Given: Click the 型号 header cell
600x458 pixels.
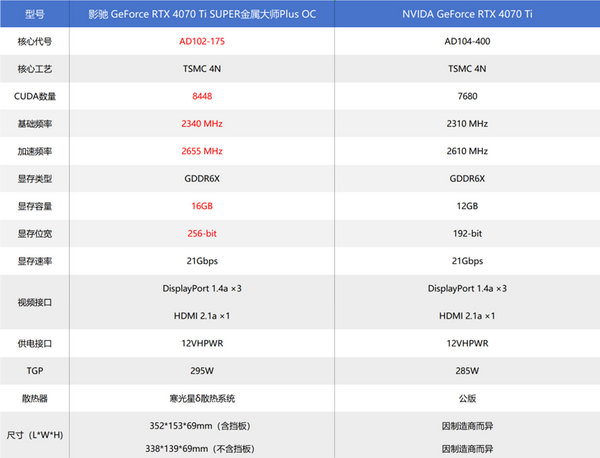Looking at the screenshot, I should (x=33, y=14).
